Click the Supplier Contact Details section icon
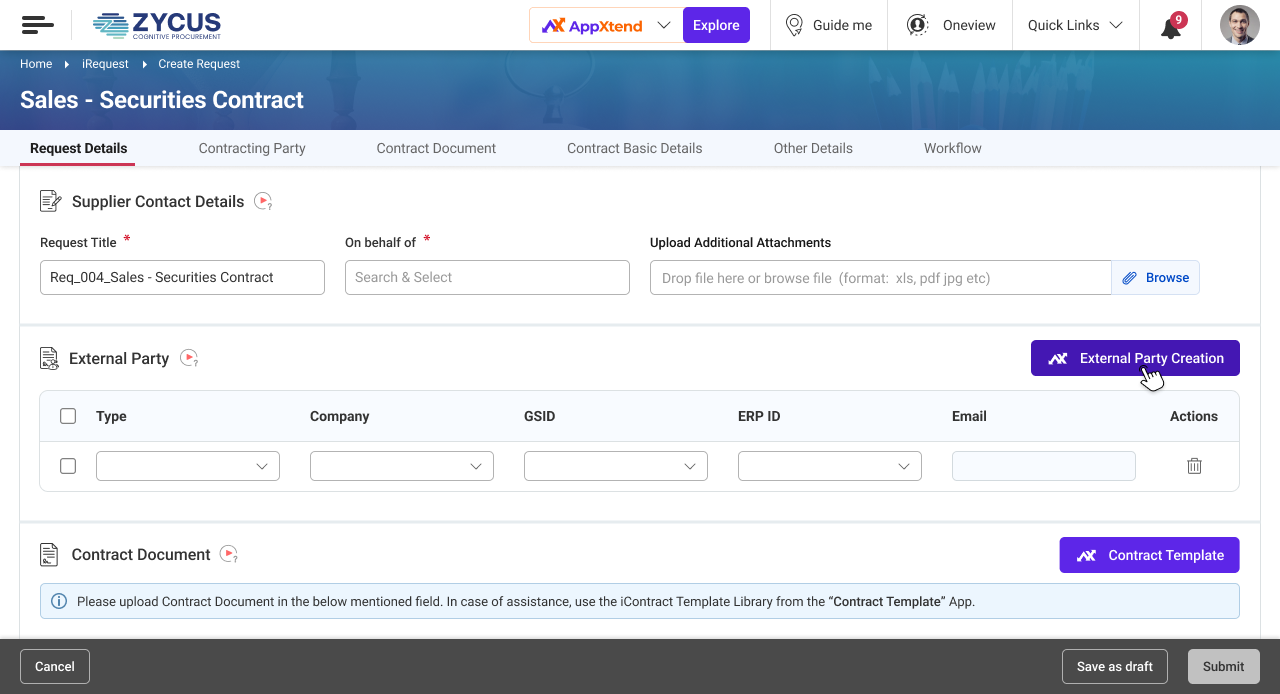 [50, 201]
